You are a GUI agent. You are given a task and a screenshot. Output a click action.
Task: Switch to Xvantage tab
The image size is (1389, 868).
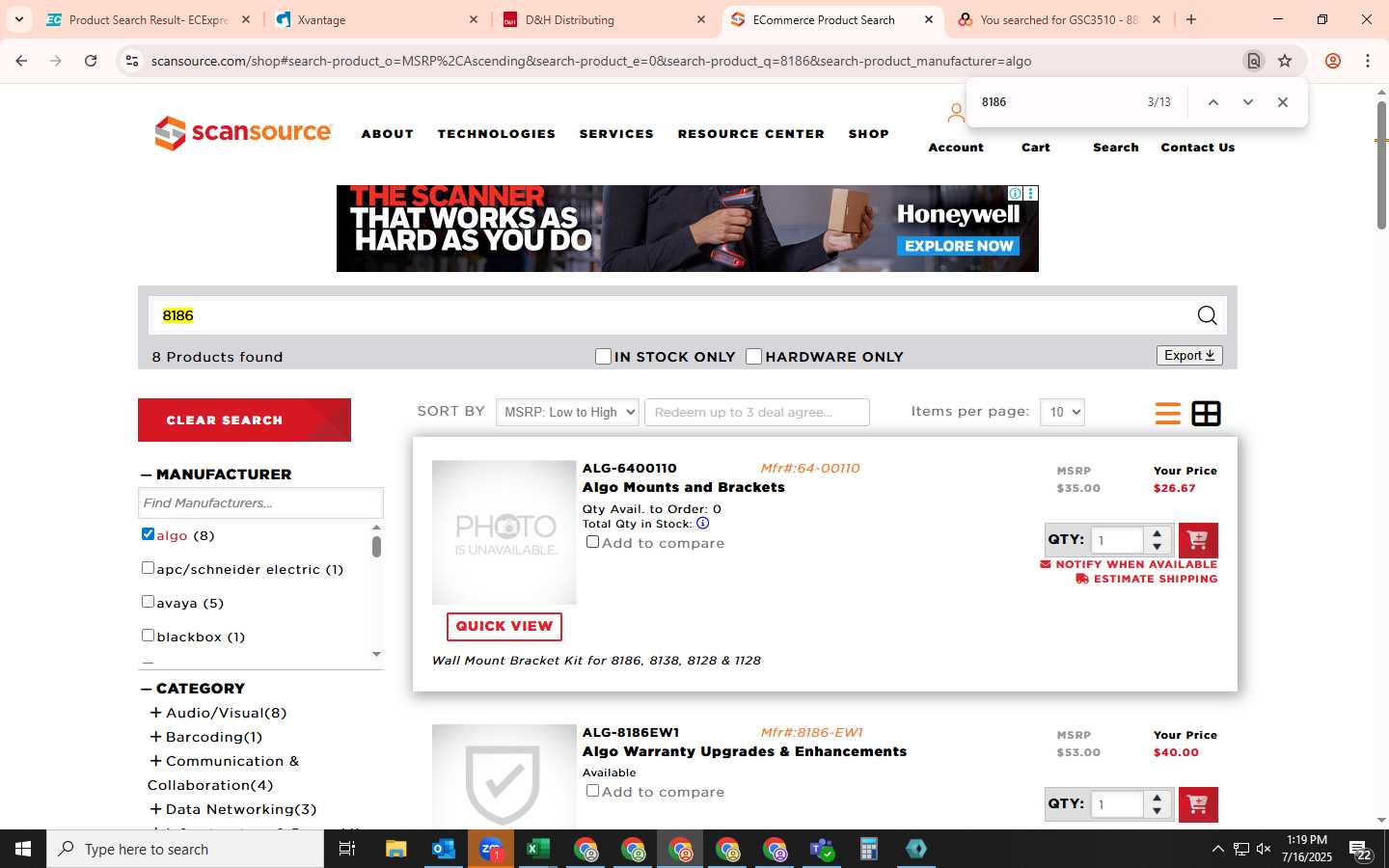(x=376, y=19)
